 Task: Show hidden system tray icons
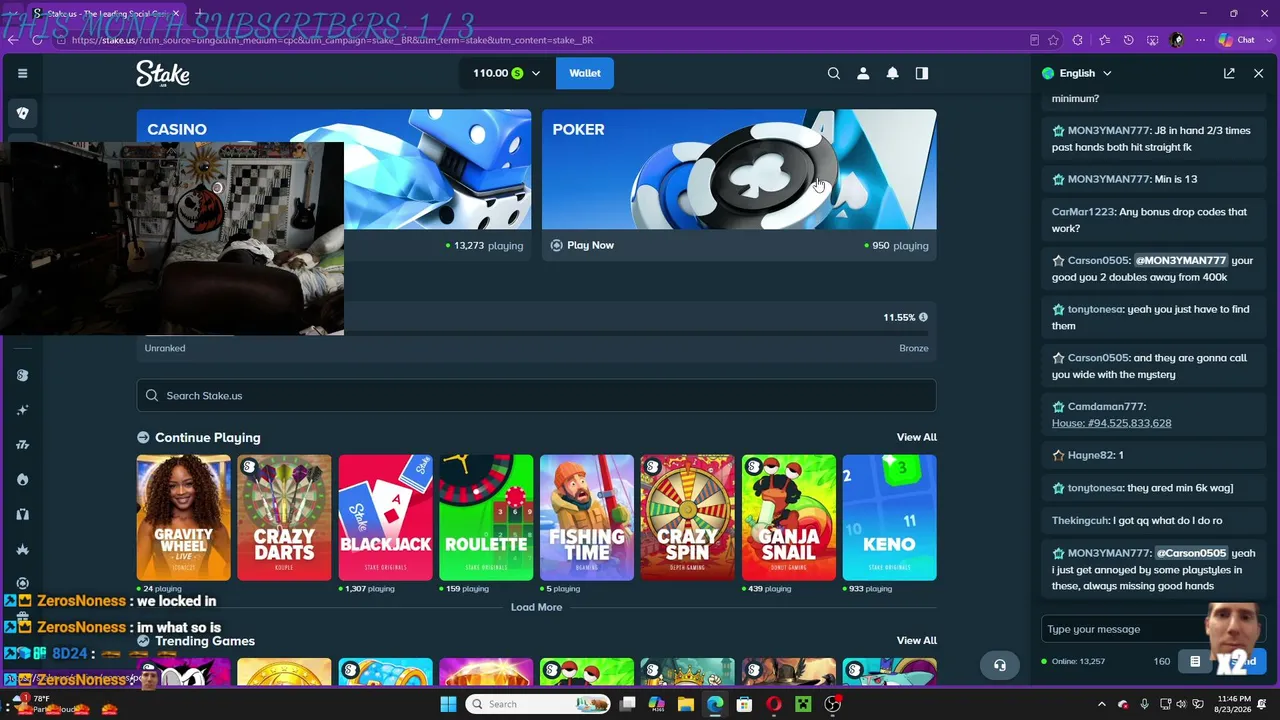1102,704
